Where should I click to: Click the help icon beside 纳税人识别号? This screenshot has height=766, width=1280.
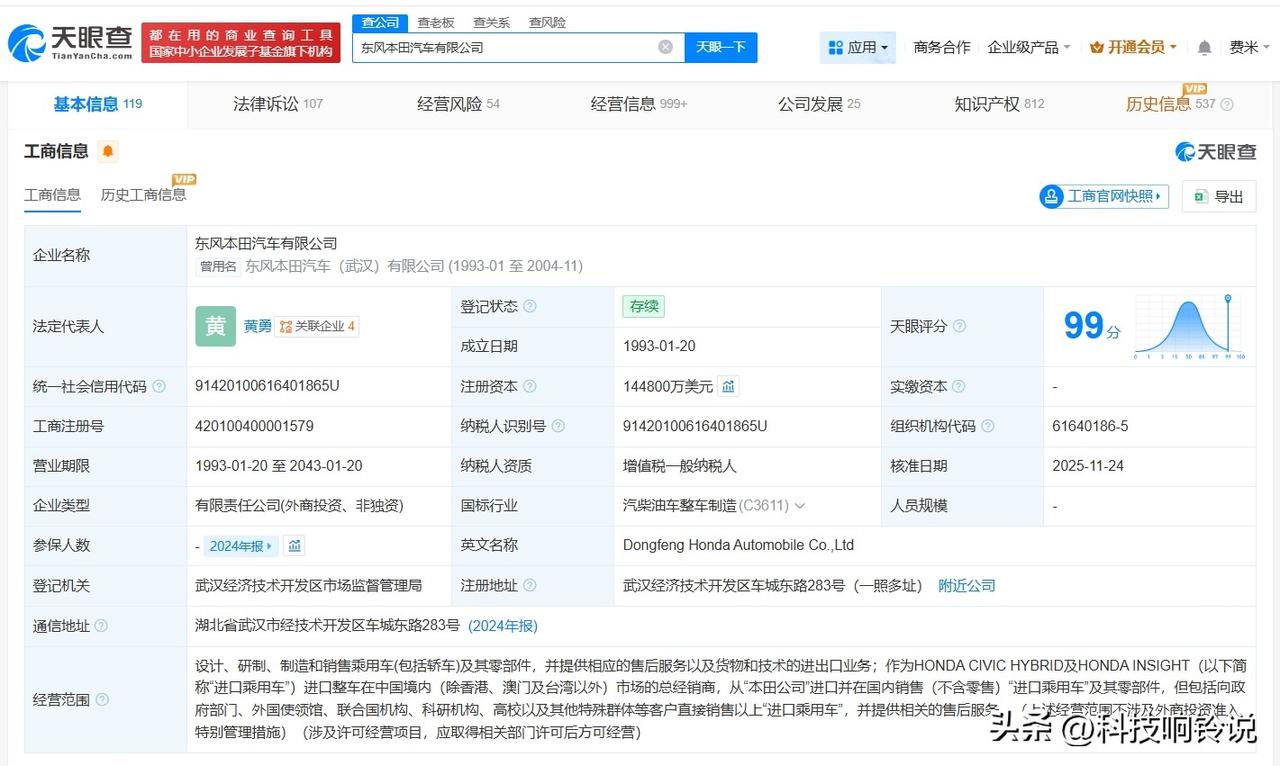(x=558, y=426)
